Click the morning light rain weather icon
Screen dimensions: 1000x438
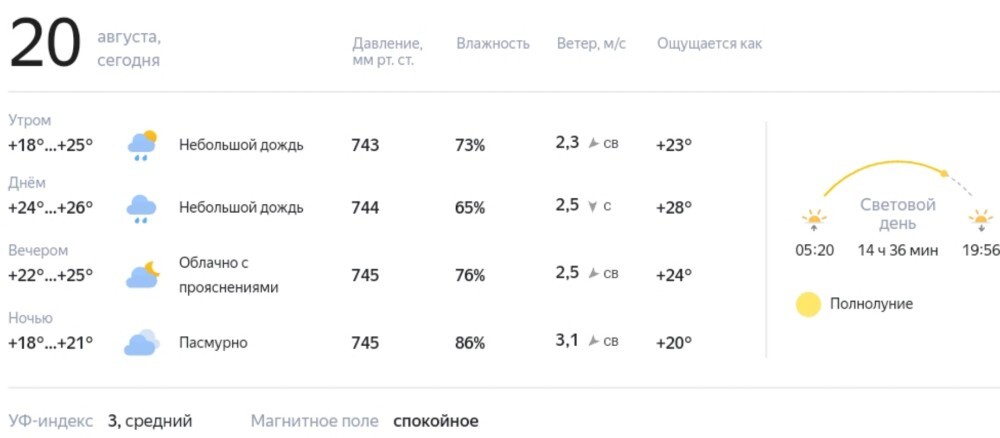[x=142, y=145]
